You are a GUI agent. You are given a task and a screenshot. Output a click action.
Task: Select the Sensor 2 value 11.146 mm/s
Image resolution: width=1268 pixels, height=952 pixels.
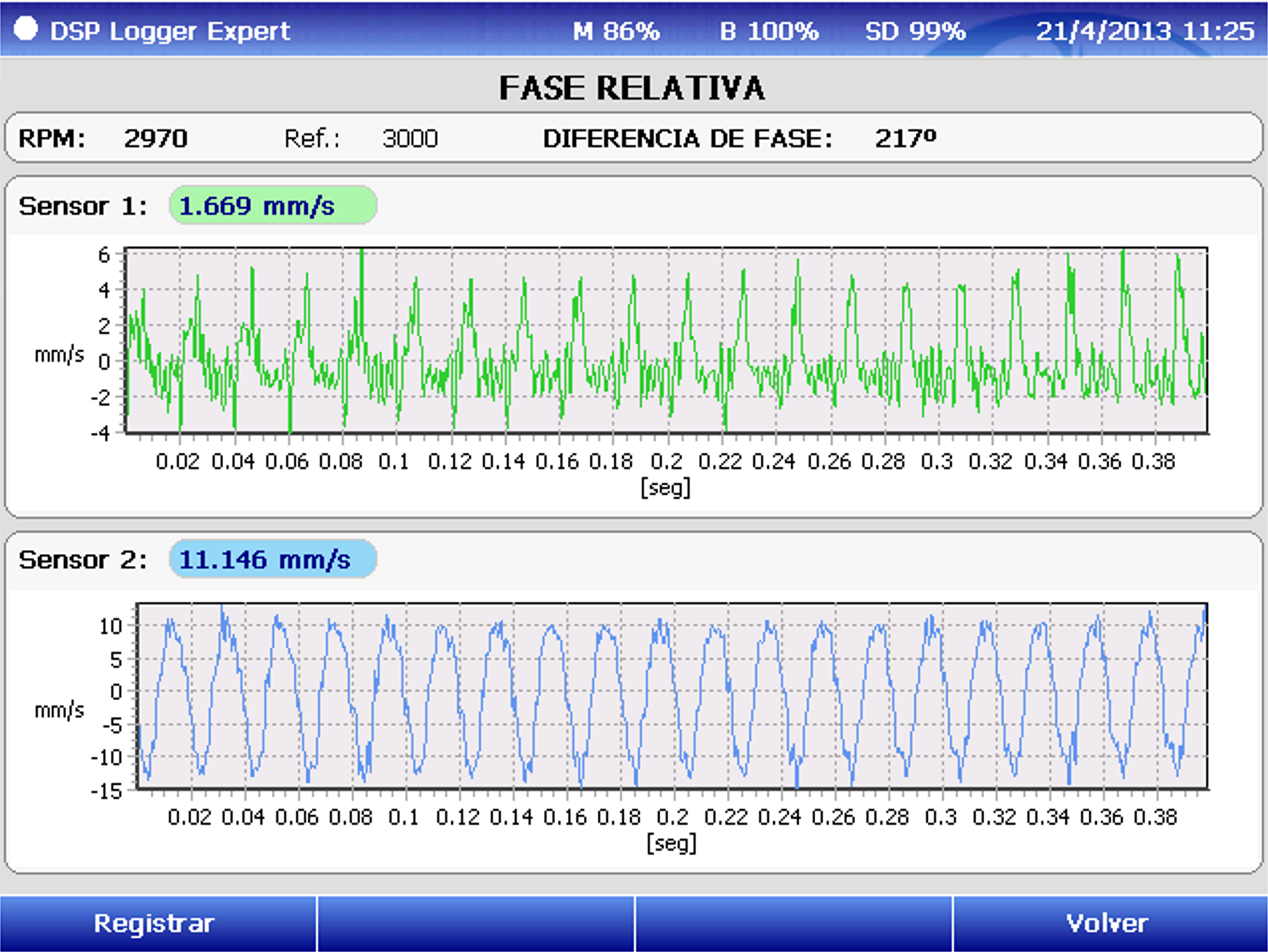(x=273, y=559)
